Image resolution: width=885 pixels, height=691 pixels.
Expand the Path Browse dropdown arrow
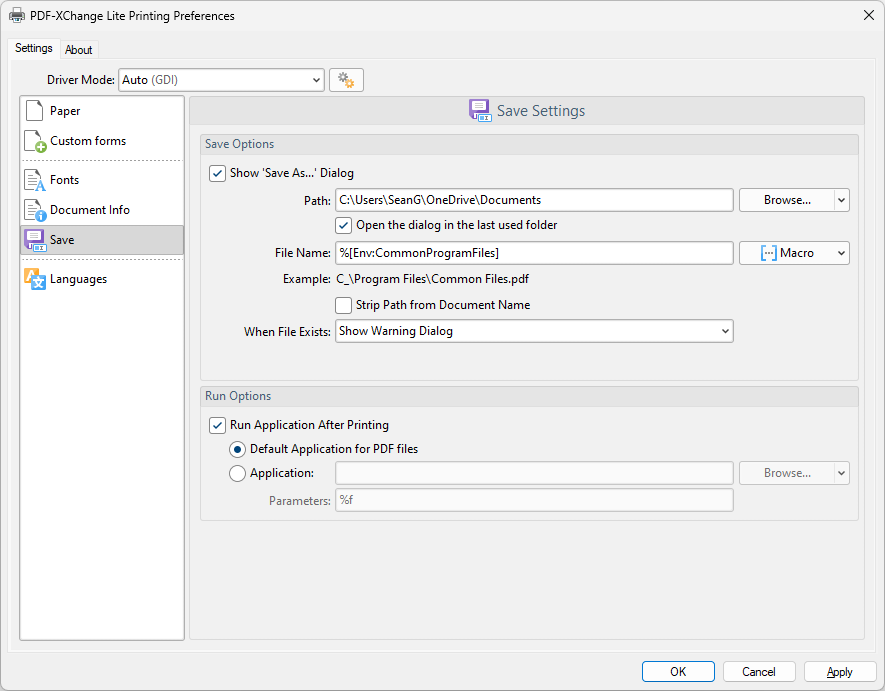(x=842, y=200)
